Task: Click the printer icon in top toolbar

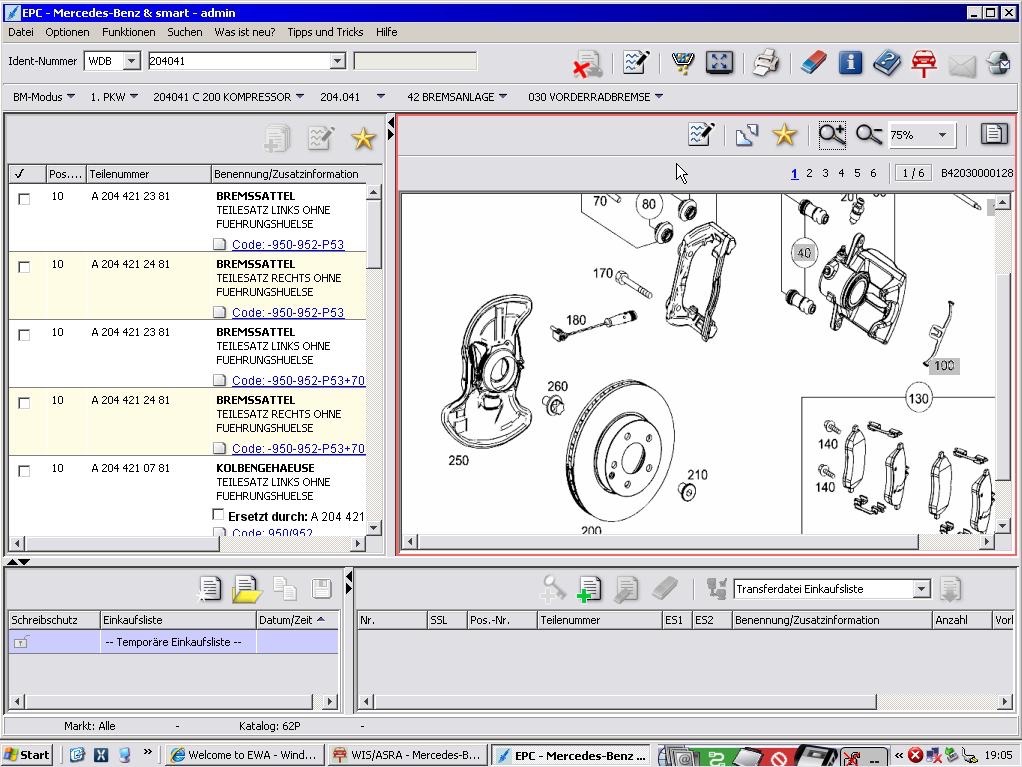Action: click(765, 63)
